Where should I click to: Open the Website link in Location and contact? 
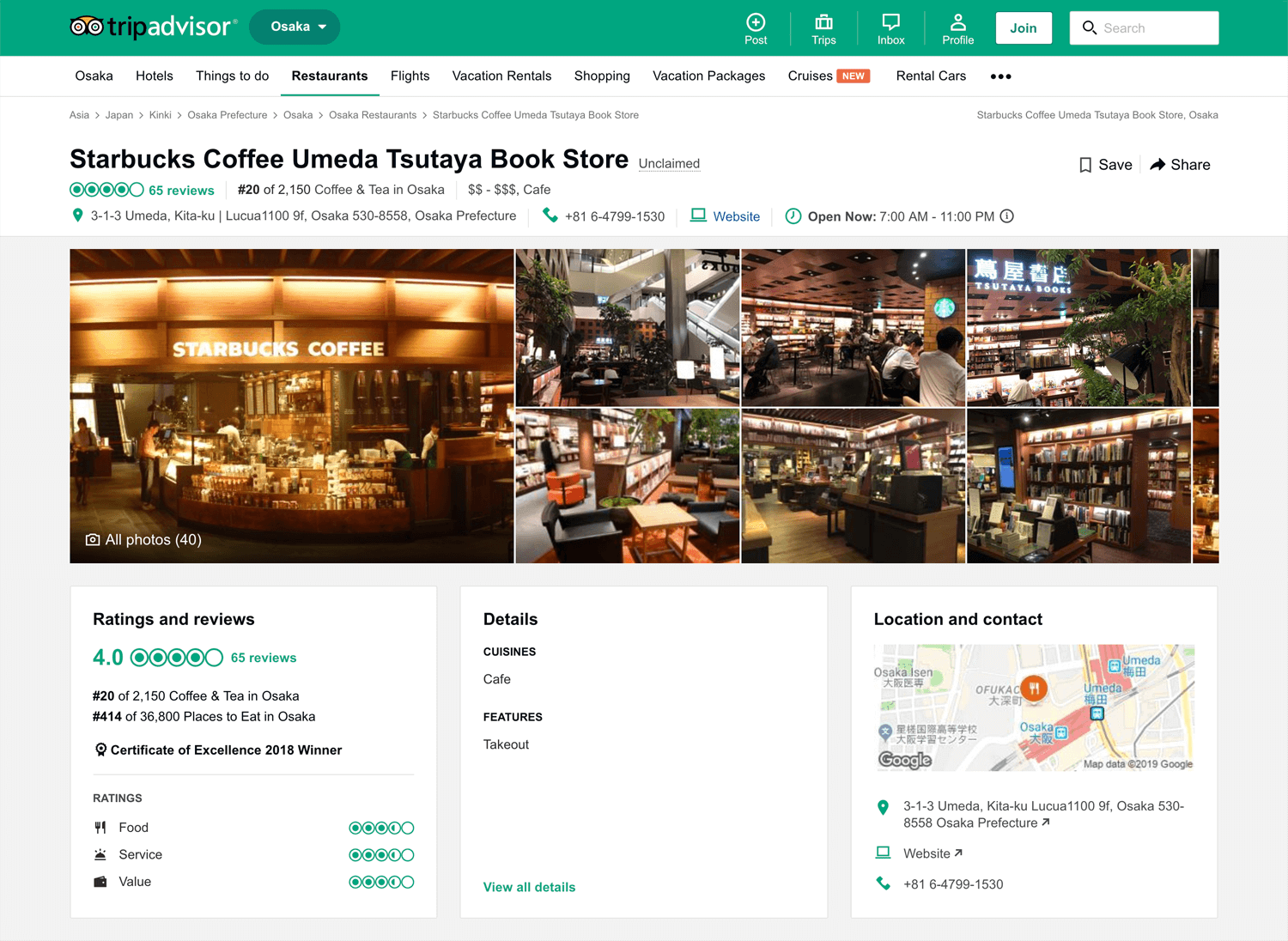[933, 853]
